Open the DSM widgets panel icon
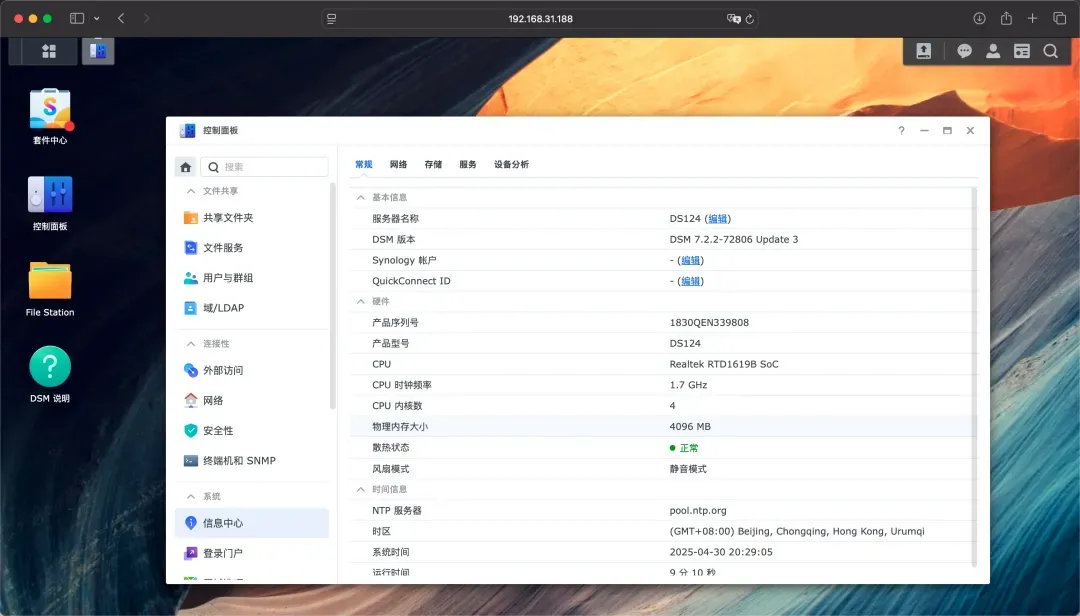This screenshot has width=1080, height=616. pyautogui.click(x=1021, y=51)
